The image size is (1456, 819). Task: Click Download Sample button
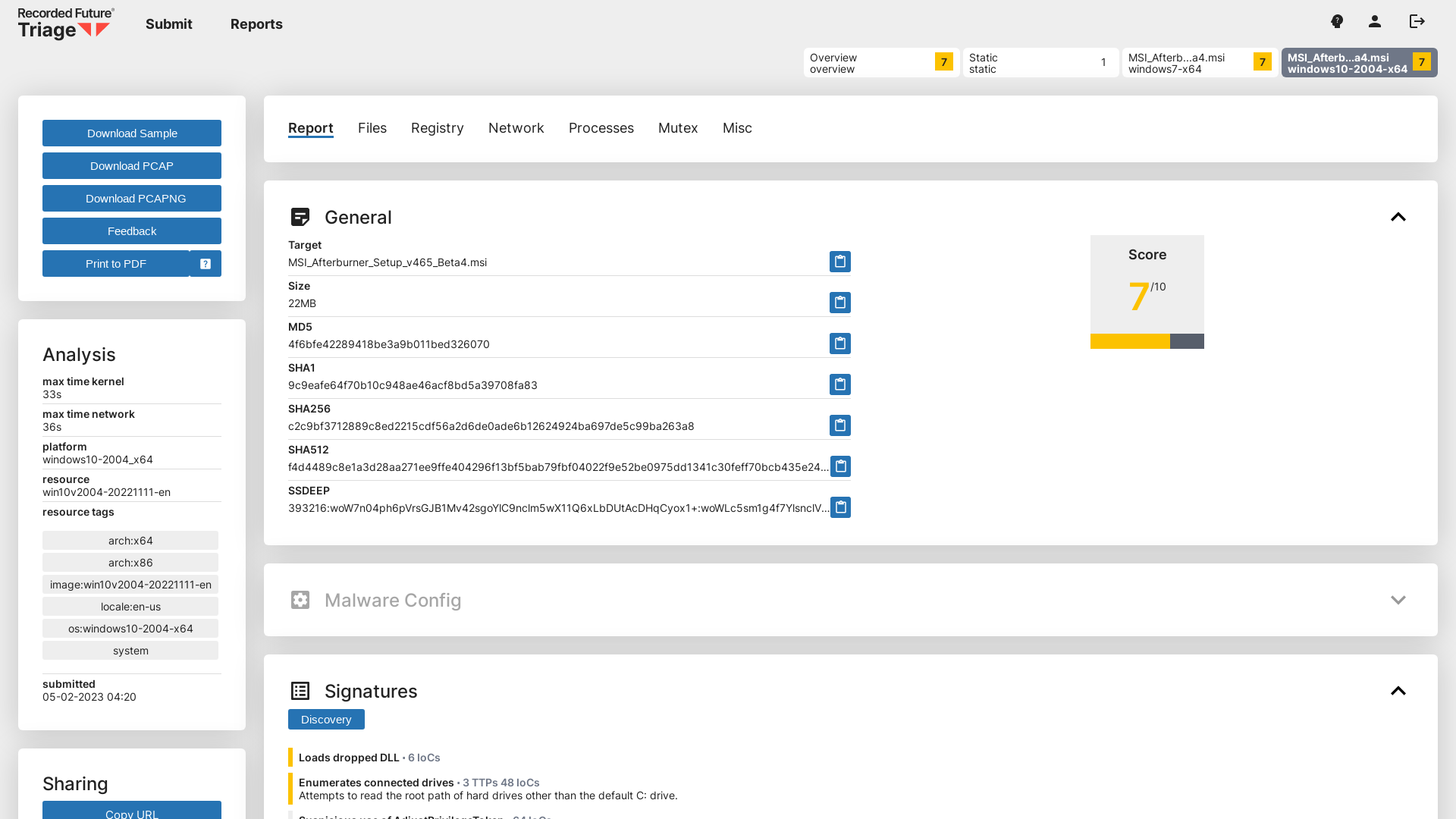click(x=132, y=133)
